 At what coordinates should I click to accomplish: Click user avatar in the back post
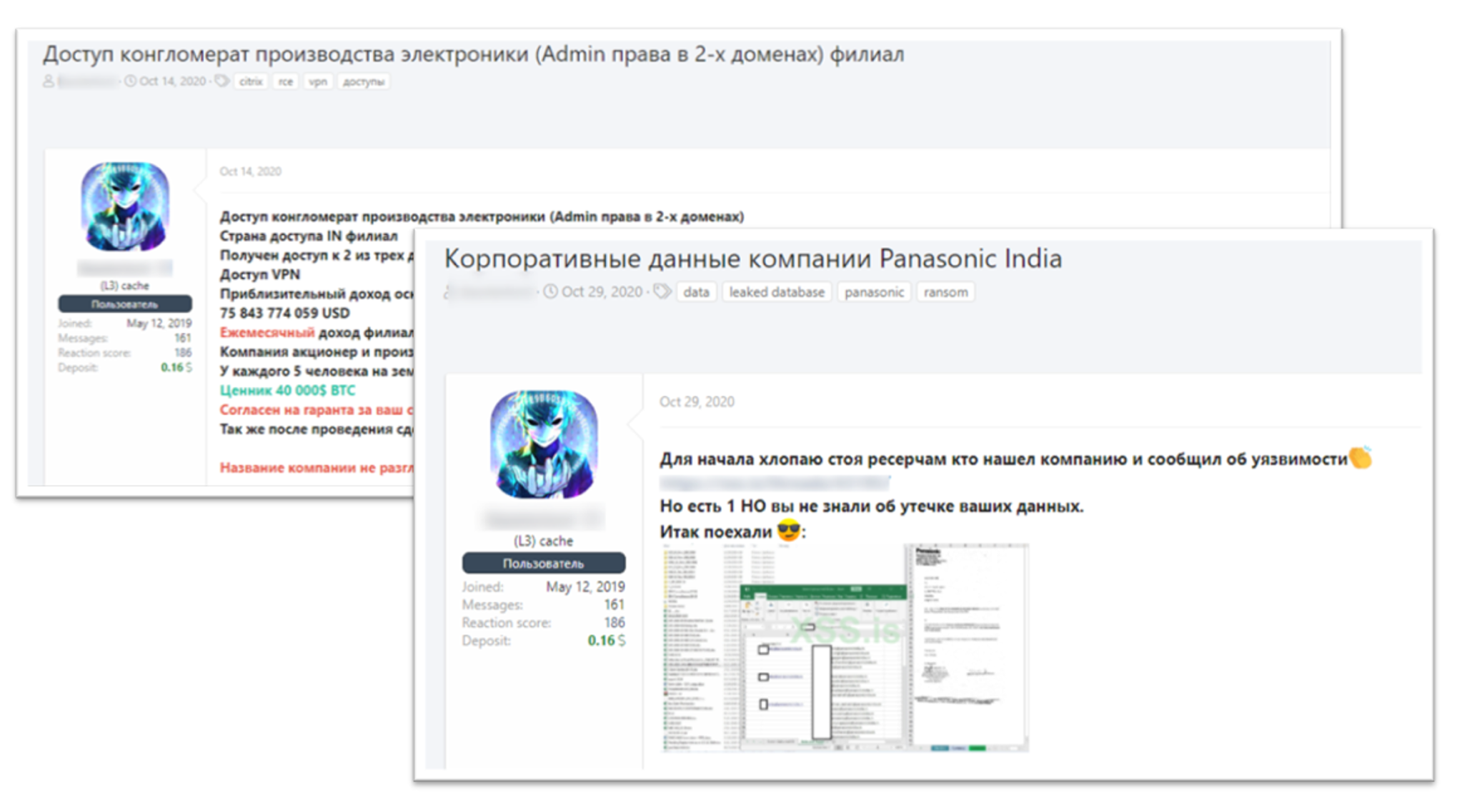pyautogui.click(x=125, y=206)
